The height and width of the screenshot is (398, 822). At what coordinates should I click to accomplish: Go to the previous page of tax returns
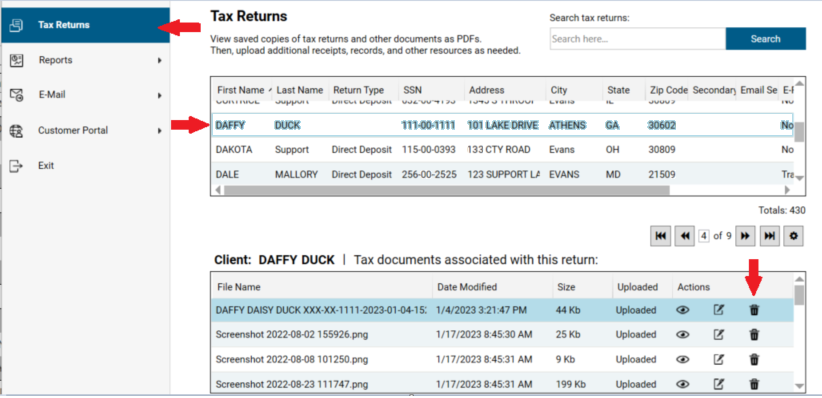(x=685, y=236)
